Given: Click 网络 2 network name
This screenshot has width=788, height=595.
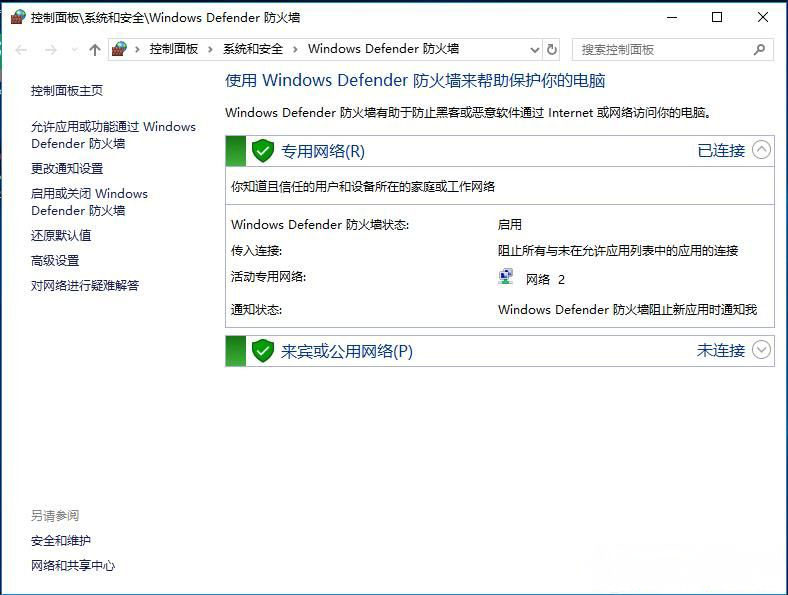Looking at the screenshot, I should click(x=545, y=279).
